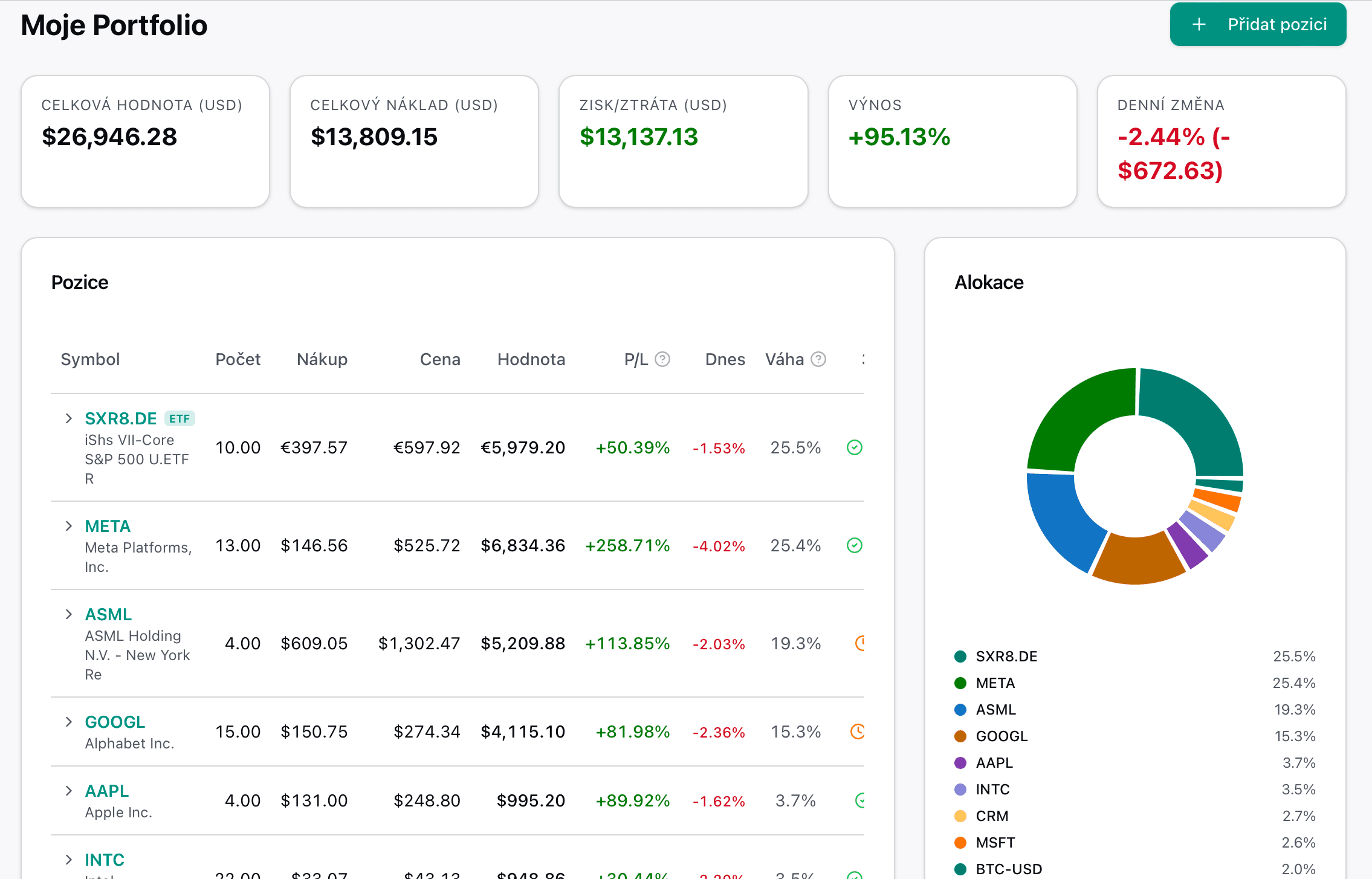Expand the ASML position row

point(69,614)
